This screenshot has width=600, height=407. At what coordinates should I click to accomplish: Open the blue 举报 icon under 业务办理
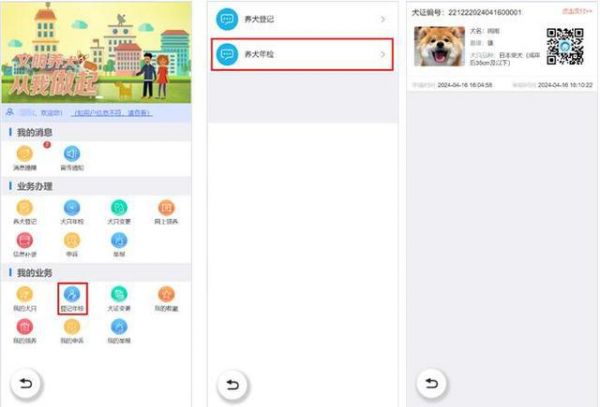(119, 240)
